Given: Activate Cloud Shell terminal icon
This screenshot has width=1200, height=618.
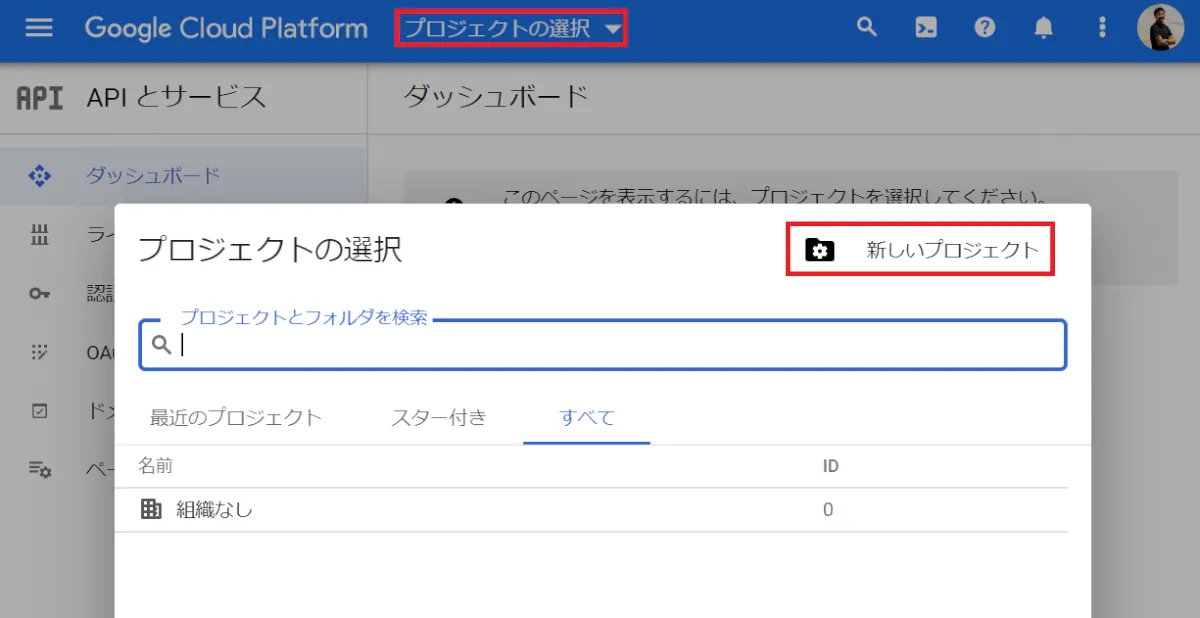Looking at the screenshot, I should (926, 28).
